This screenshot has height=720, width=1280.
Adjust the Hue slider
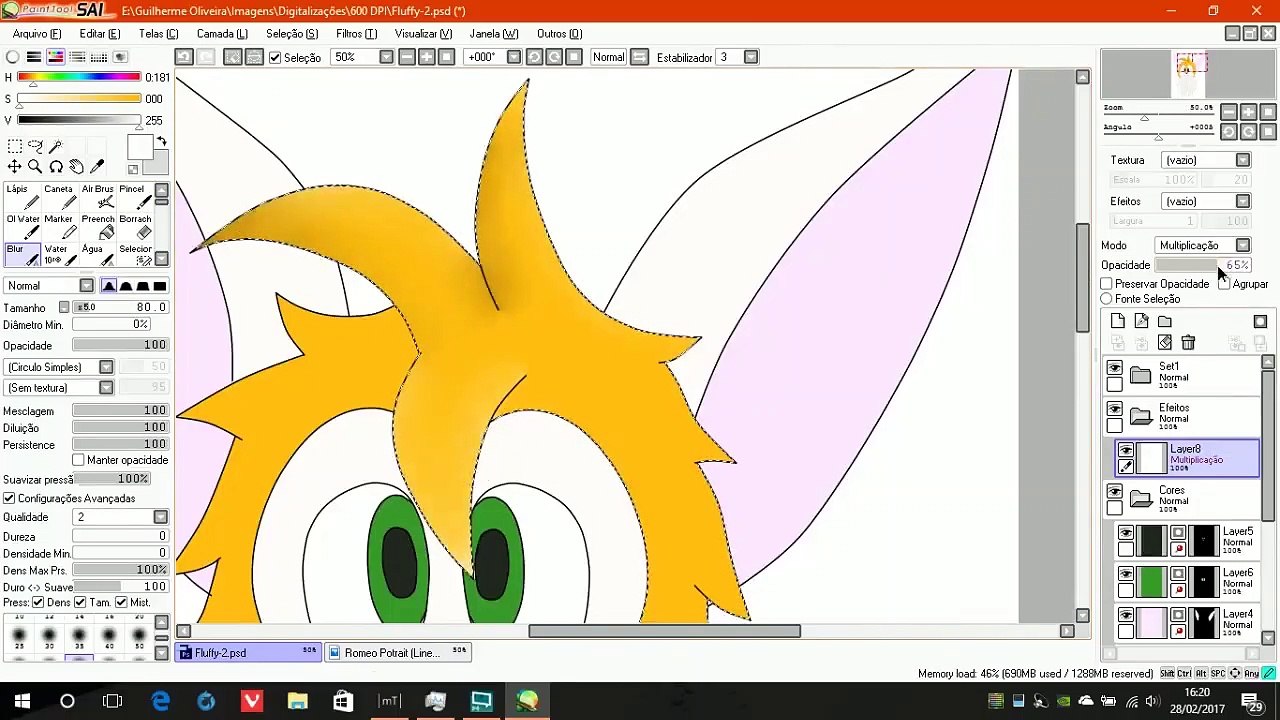tap(79, 77)
